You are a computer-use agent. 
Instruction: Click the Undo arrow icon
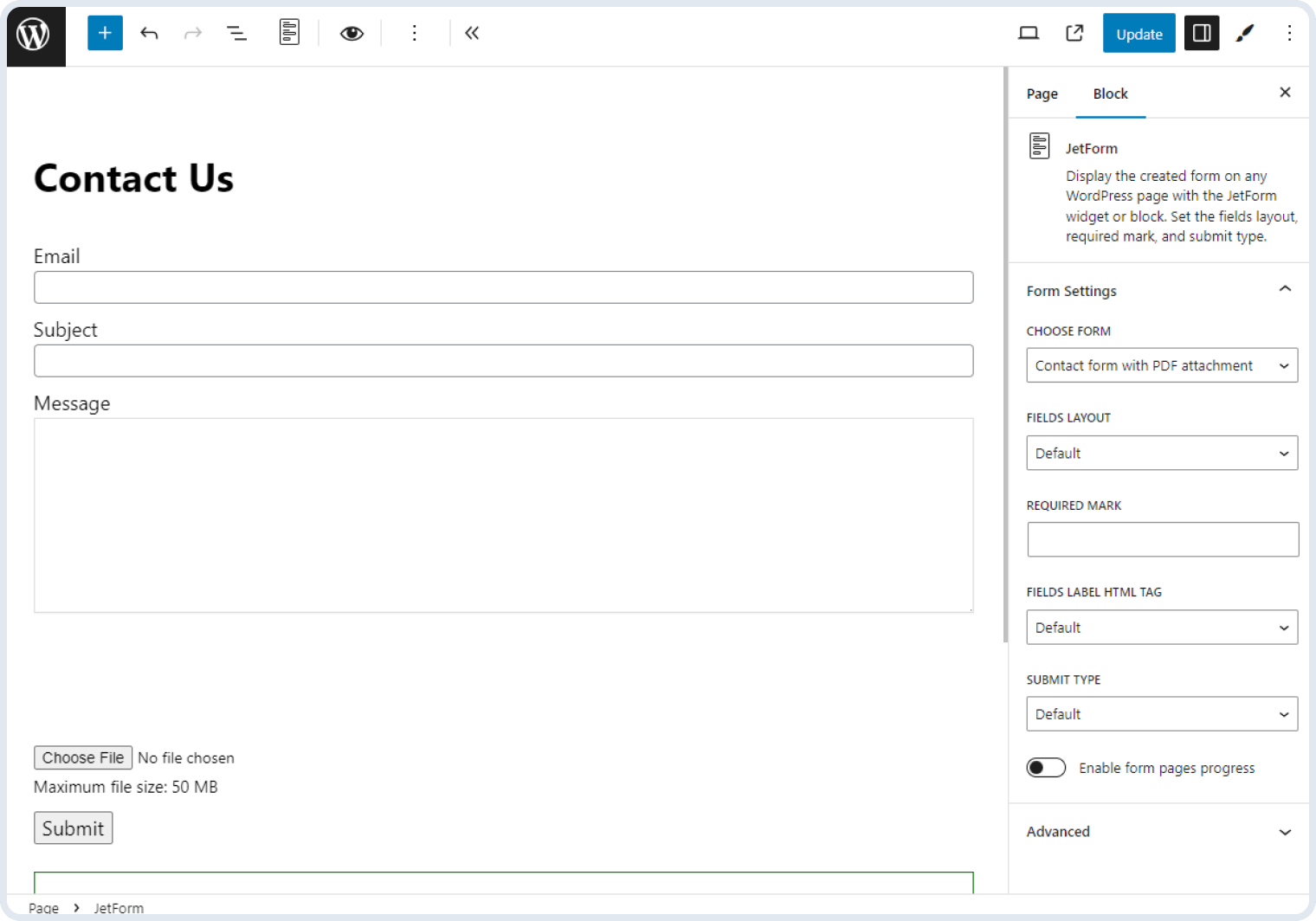[149, 33]
